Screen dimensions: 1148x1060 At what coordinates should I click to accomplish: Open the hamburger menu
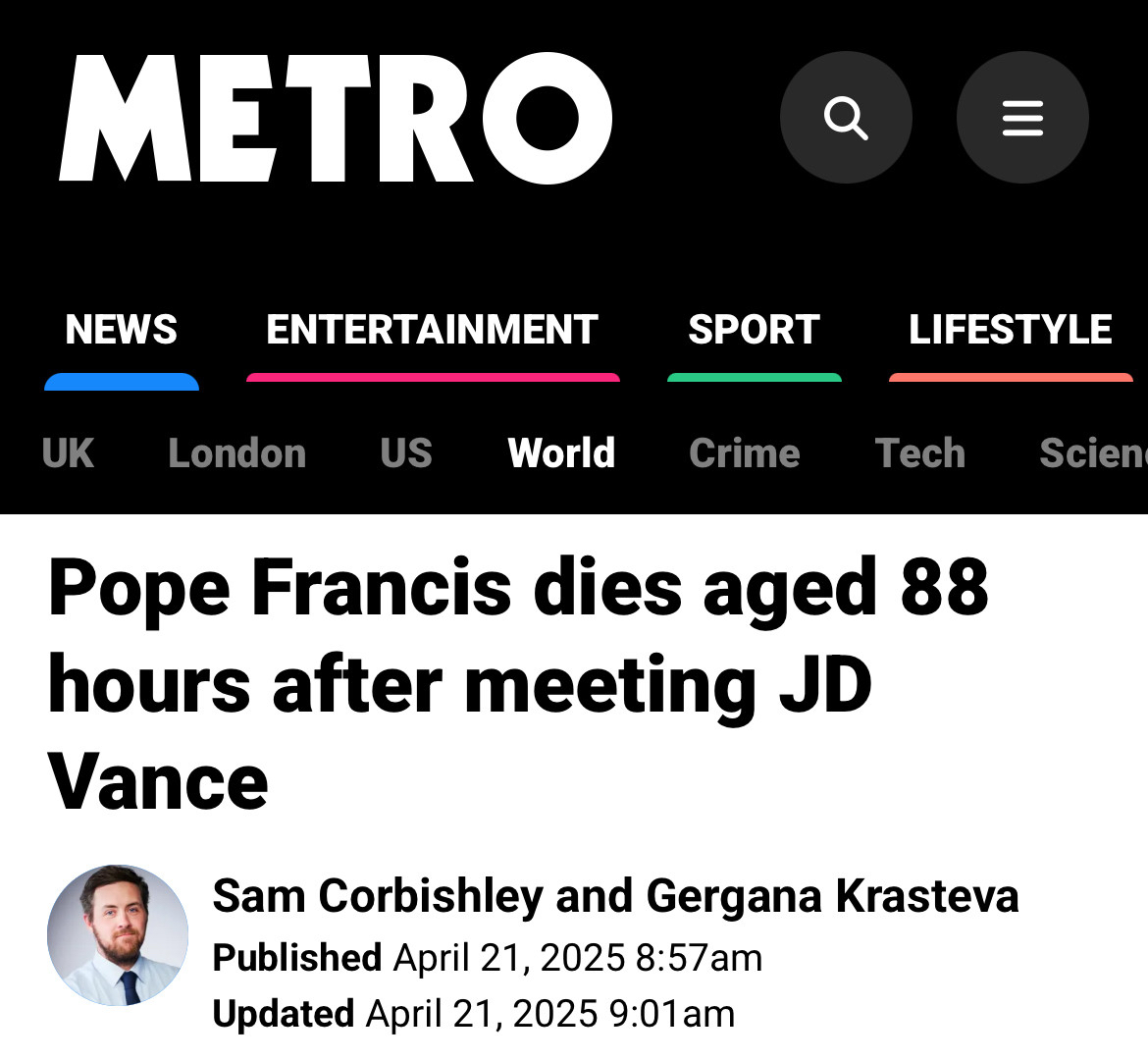1022,118
